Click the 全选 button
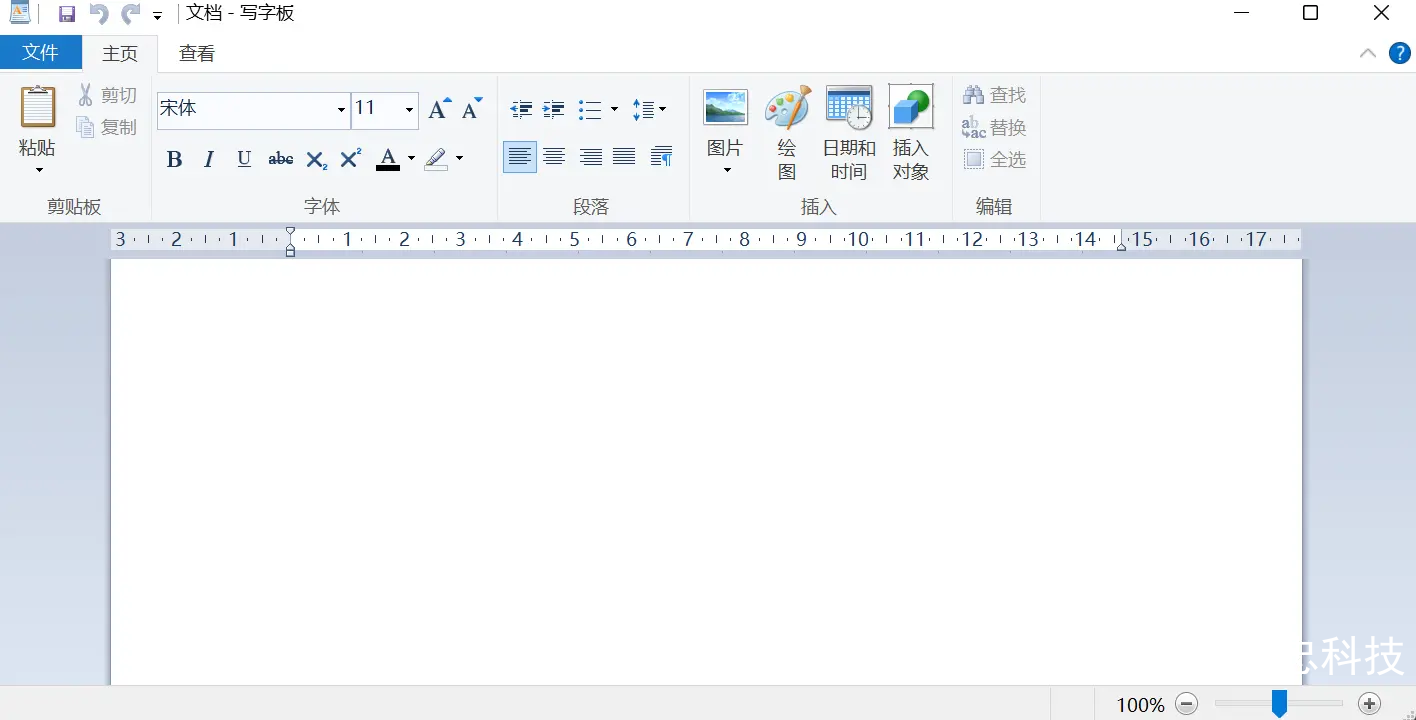 995,159
